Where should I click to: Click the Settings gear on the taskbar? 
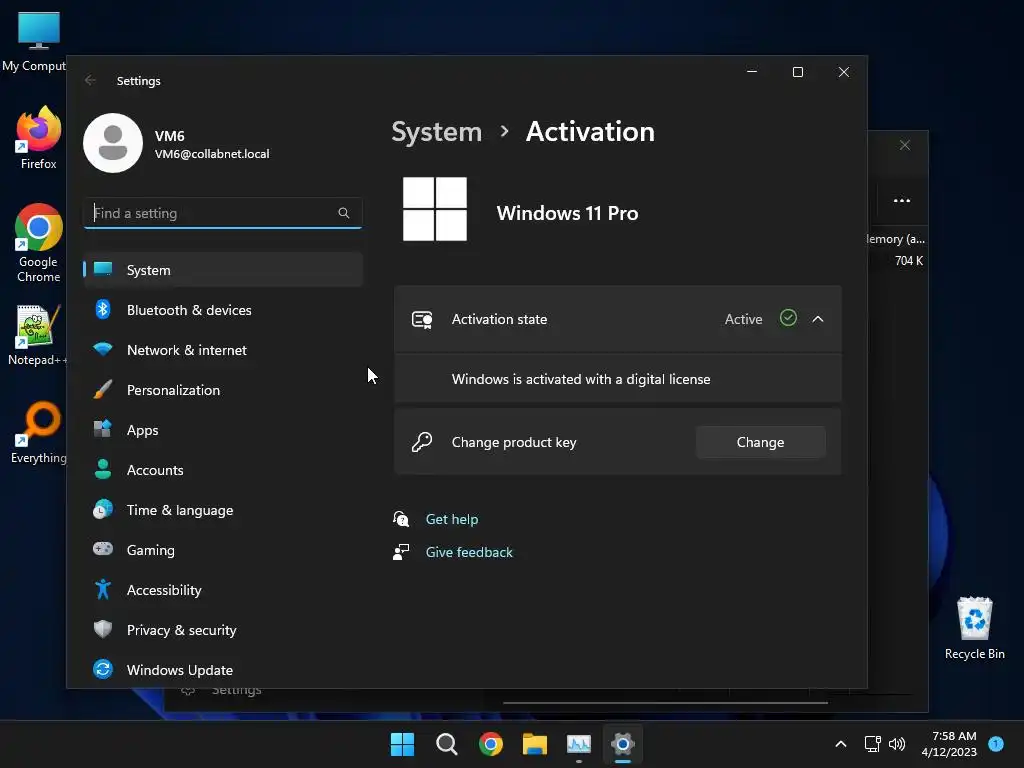tap(623, 744)
